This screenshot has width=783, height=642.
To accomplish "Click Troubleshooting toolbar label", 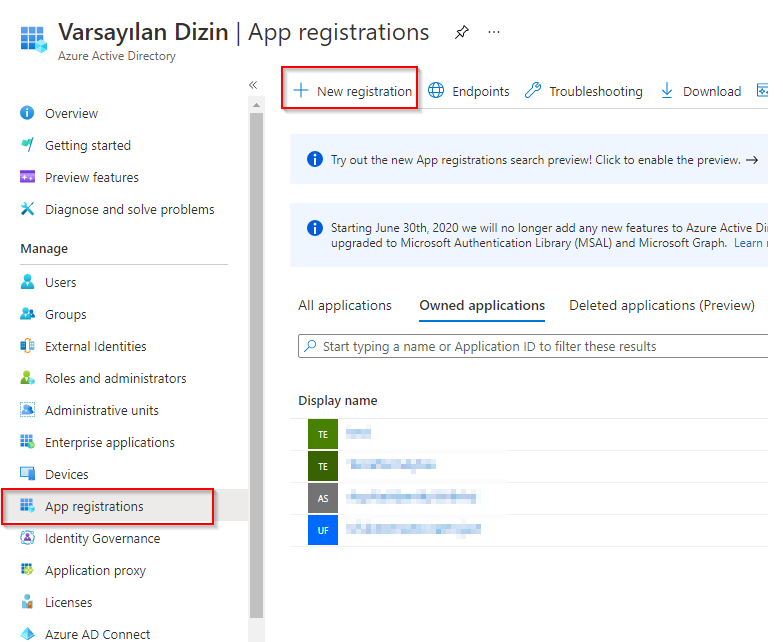I will (x=596, y=91).
